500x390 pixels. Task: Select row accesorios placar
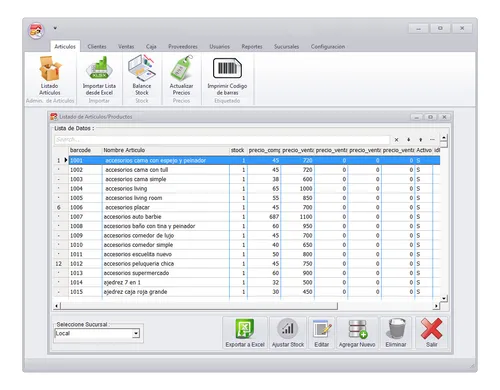pos(247,207)
